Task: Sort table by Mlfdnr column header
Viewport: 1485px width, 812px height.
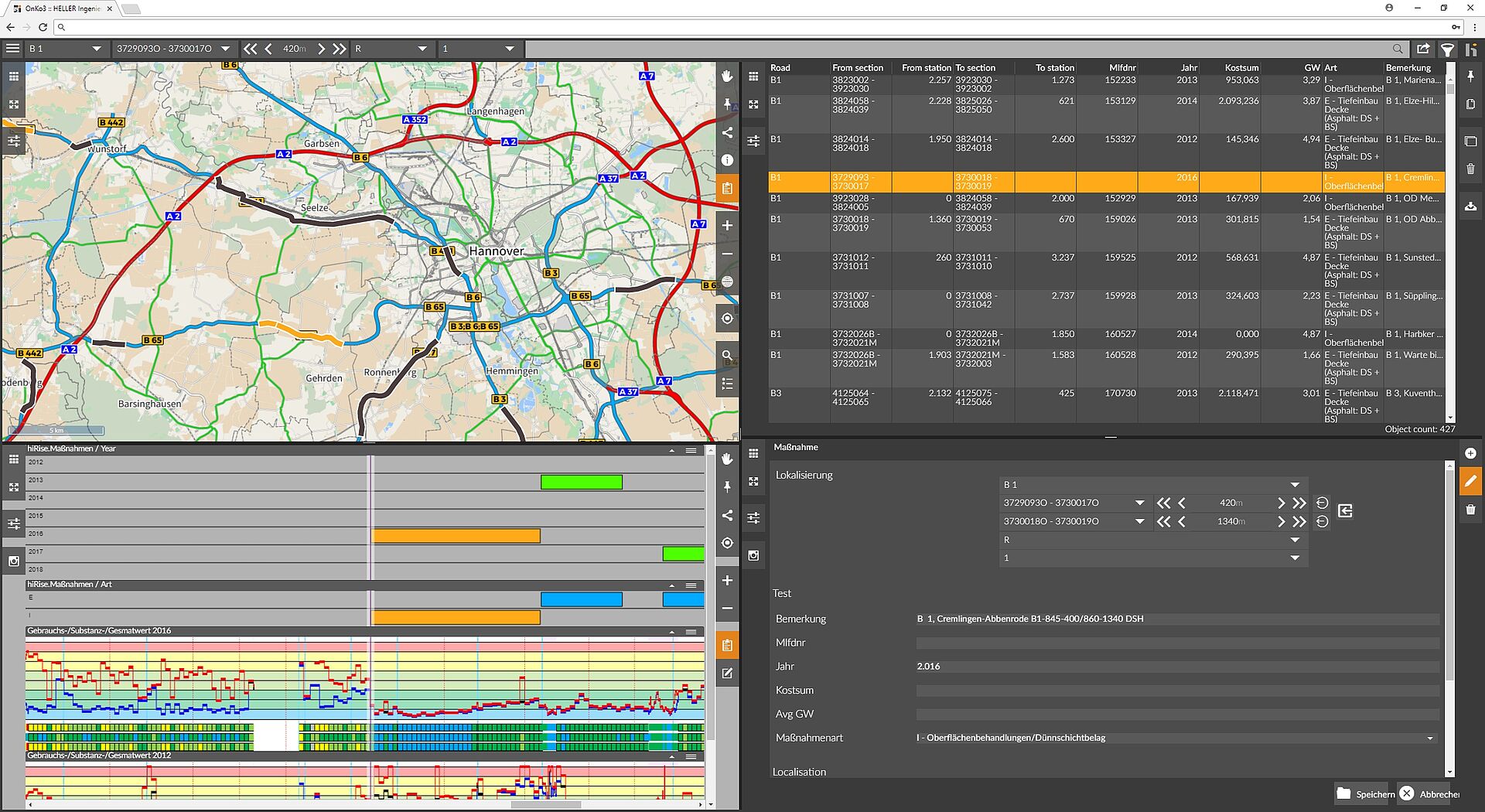Action: coord(1122,68)
